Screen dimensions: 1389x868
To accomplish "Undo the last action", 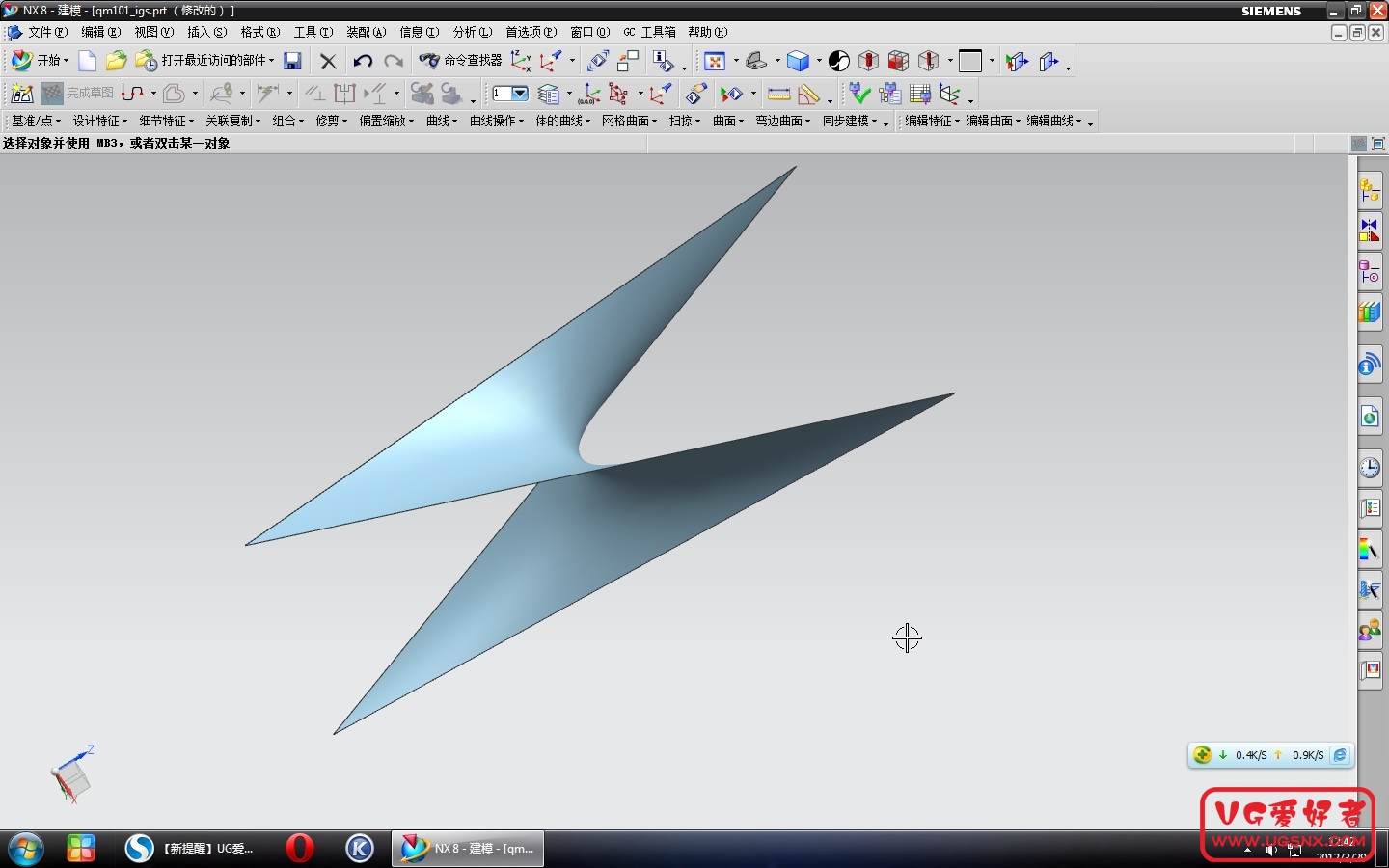I will click(363, 61).
